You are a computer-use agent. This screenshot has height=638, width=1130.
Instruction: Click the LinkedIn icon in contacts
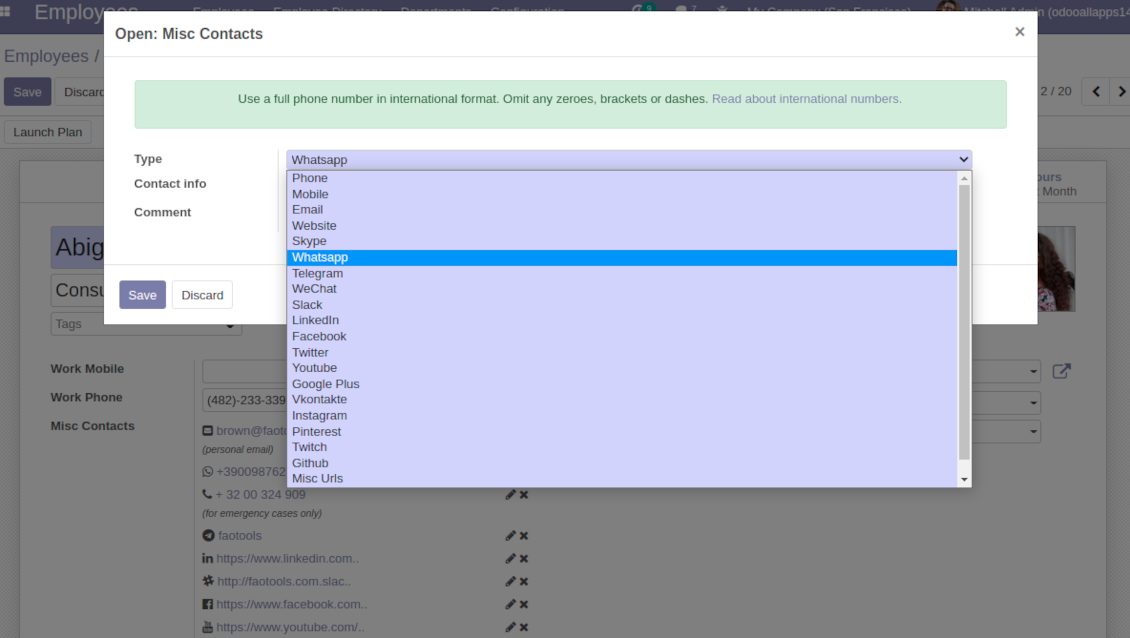208,559
